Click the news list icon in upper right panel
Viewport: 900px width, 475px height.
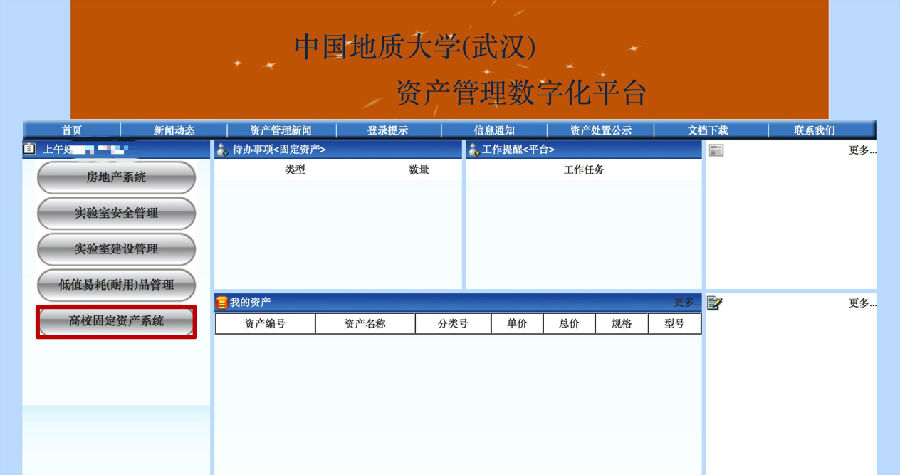716,150
